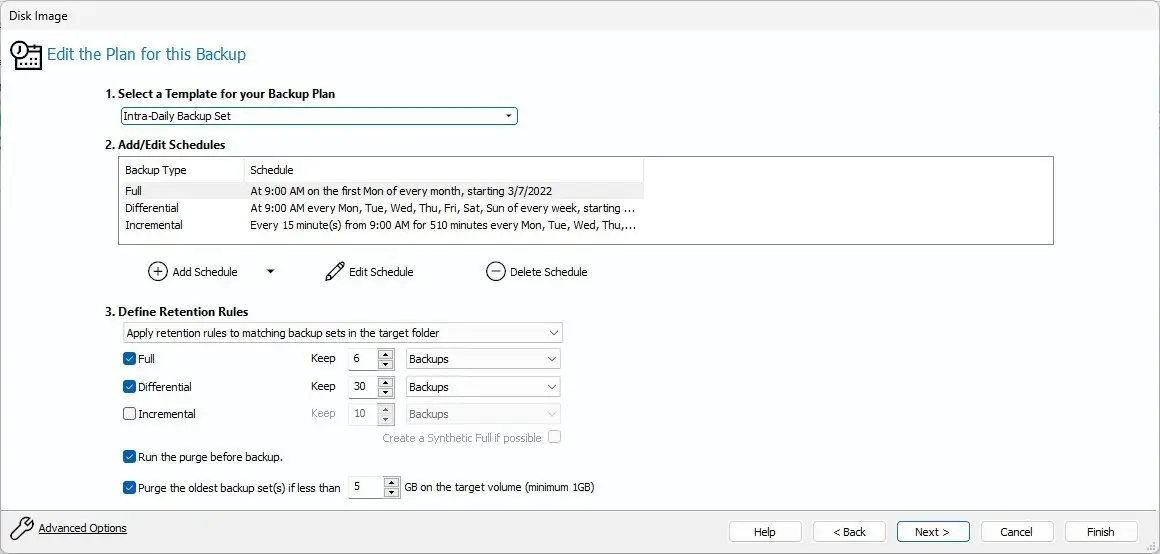
Task: Click the purge GB threshold field
Action: point(366,487)
